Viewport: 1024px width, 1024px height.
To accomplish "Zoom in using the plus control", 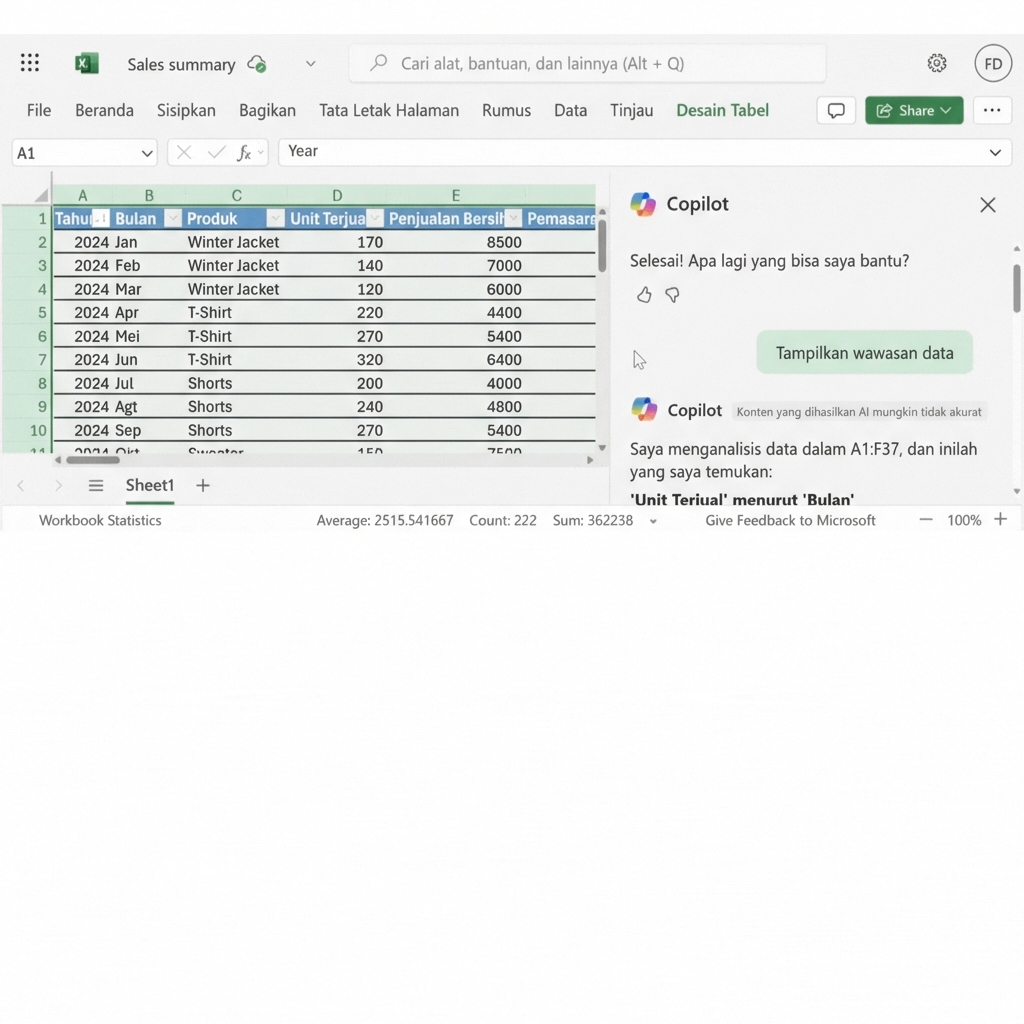I will [1003, 520].
